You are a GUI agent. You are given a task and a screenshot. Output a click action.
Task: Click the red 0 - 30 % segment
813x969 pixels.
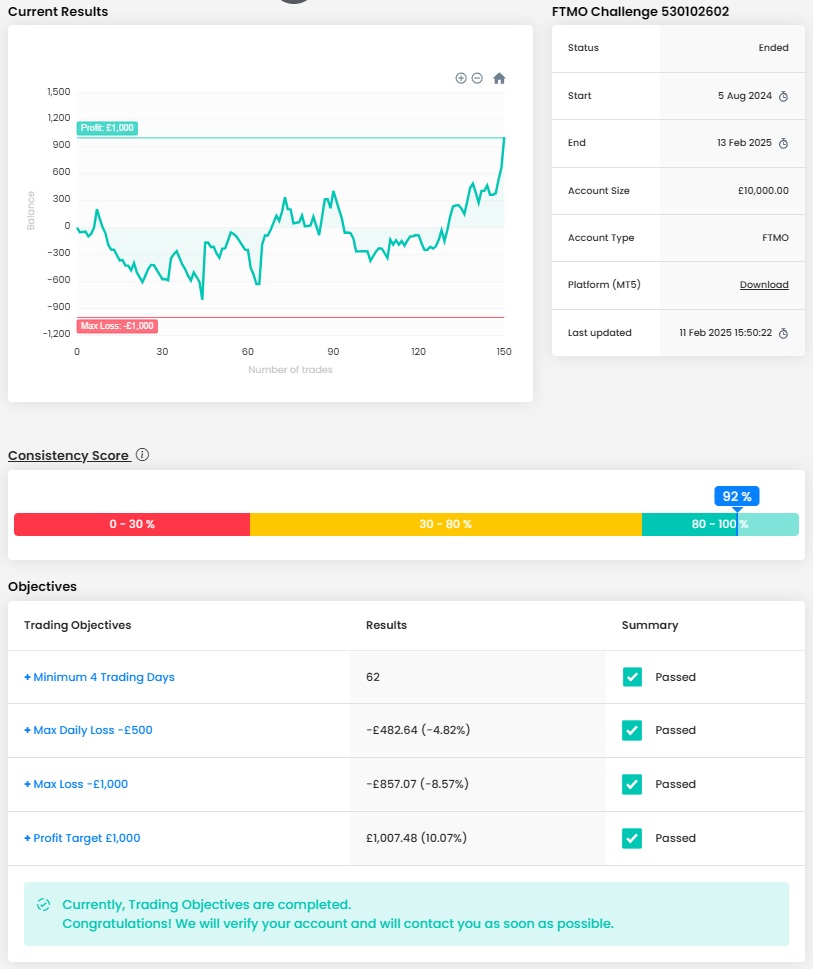coord(132,524)
